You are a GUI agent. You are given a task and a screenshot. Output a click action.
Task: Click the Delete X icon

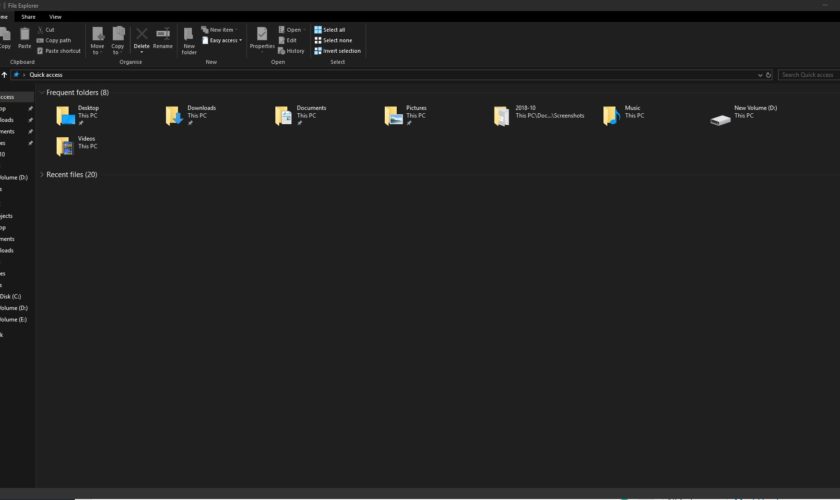point(142,36)
